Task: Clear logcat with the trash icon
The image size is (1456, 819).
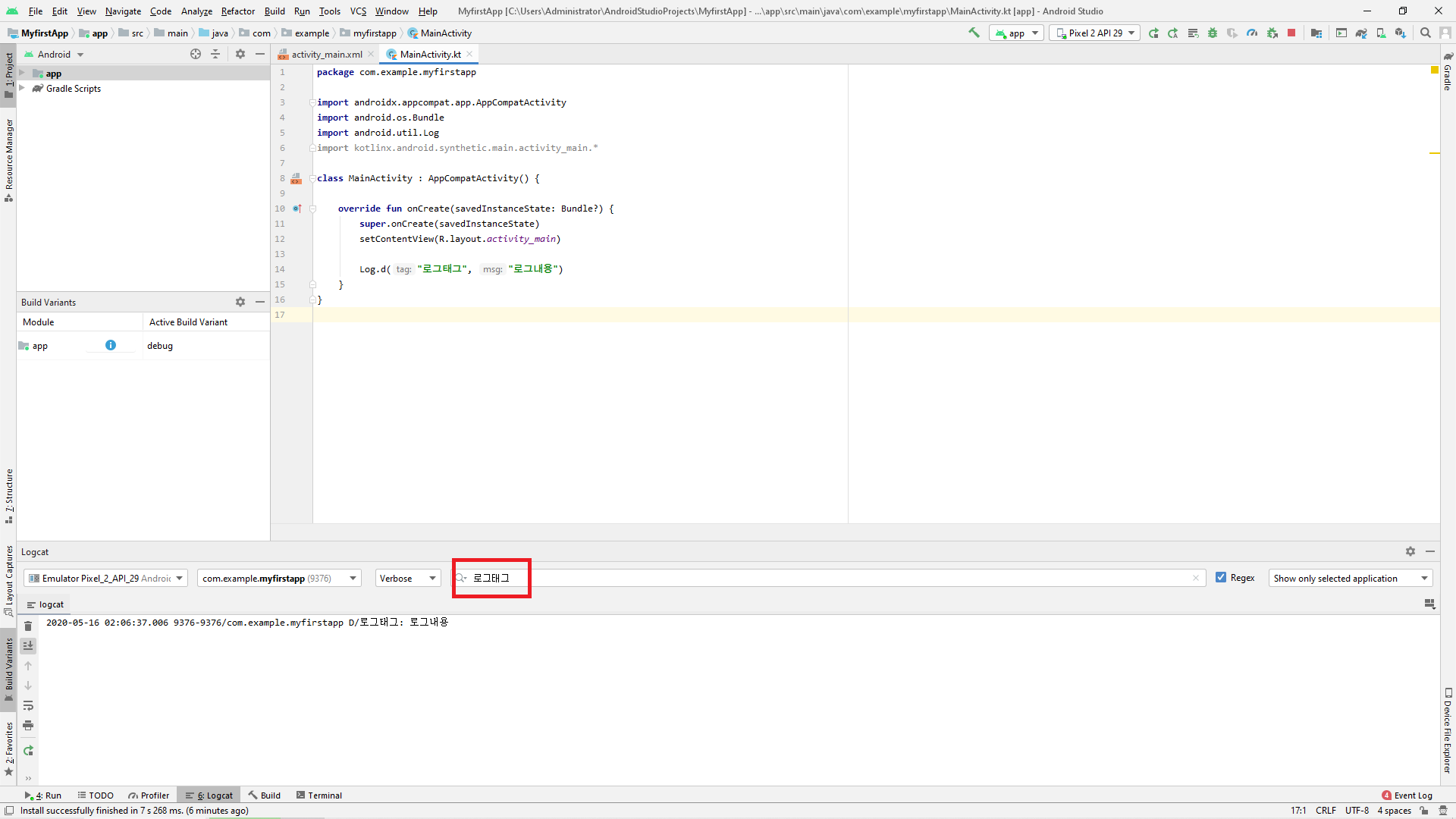Action: pos(28,626)
